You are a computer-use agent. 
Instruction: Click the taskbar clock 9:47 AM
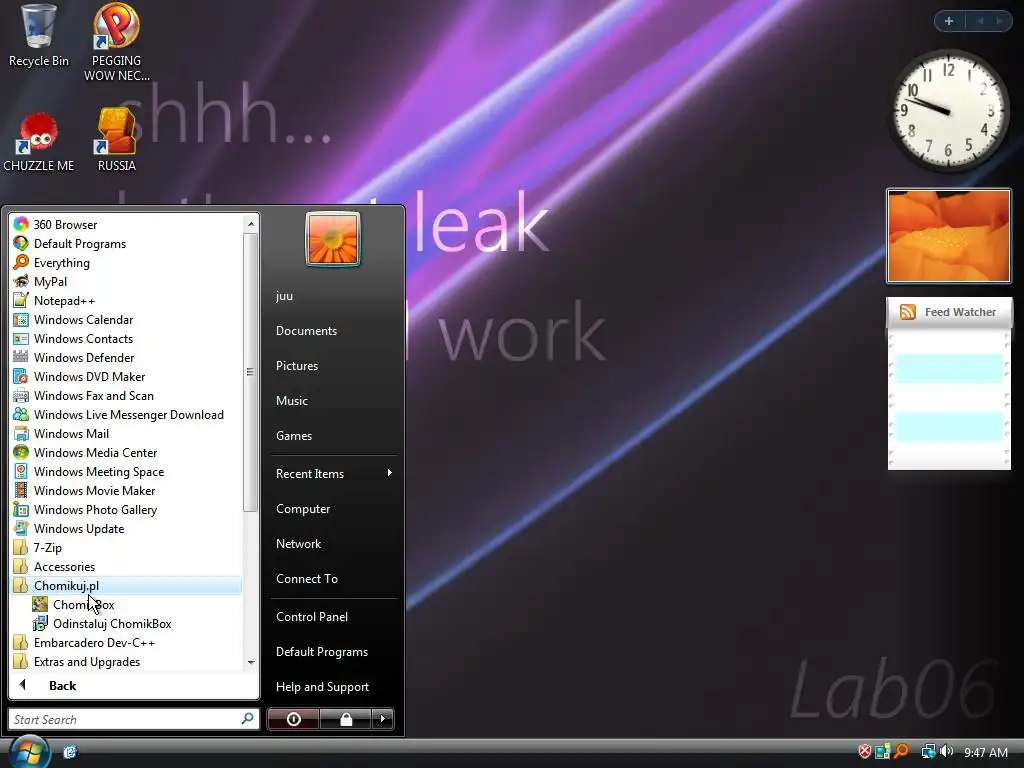(x=985, y=752)
